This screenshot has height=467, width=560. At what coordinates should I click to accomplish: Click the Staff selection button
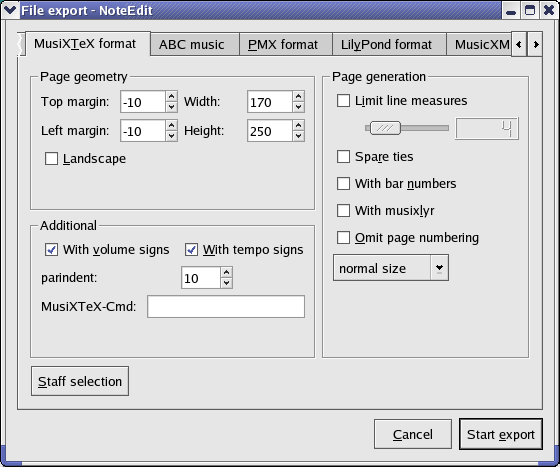[80, 381]
